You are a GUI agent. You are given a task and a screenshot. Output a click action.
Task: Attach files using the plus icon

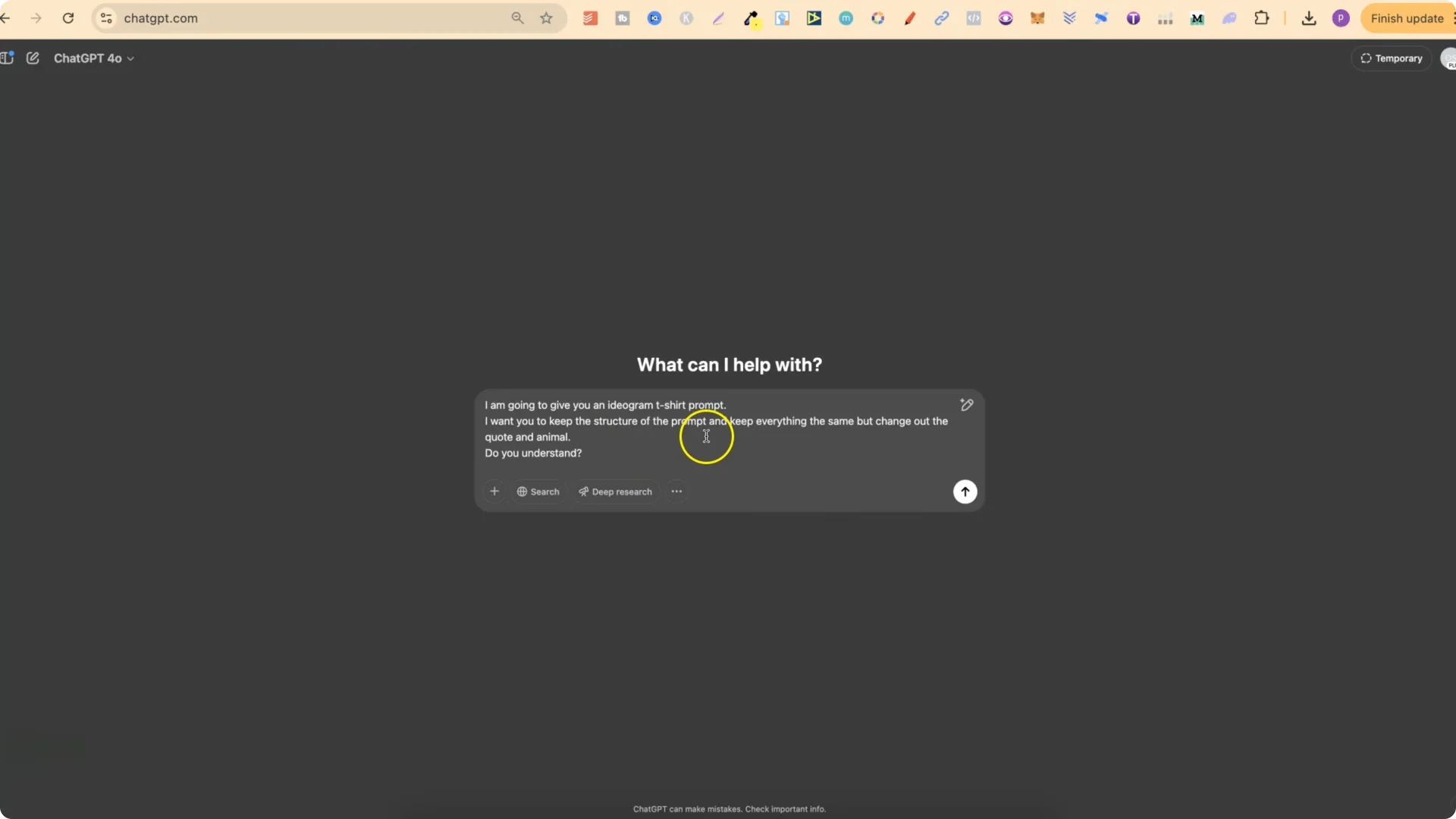(x=494, y=491)
